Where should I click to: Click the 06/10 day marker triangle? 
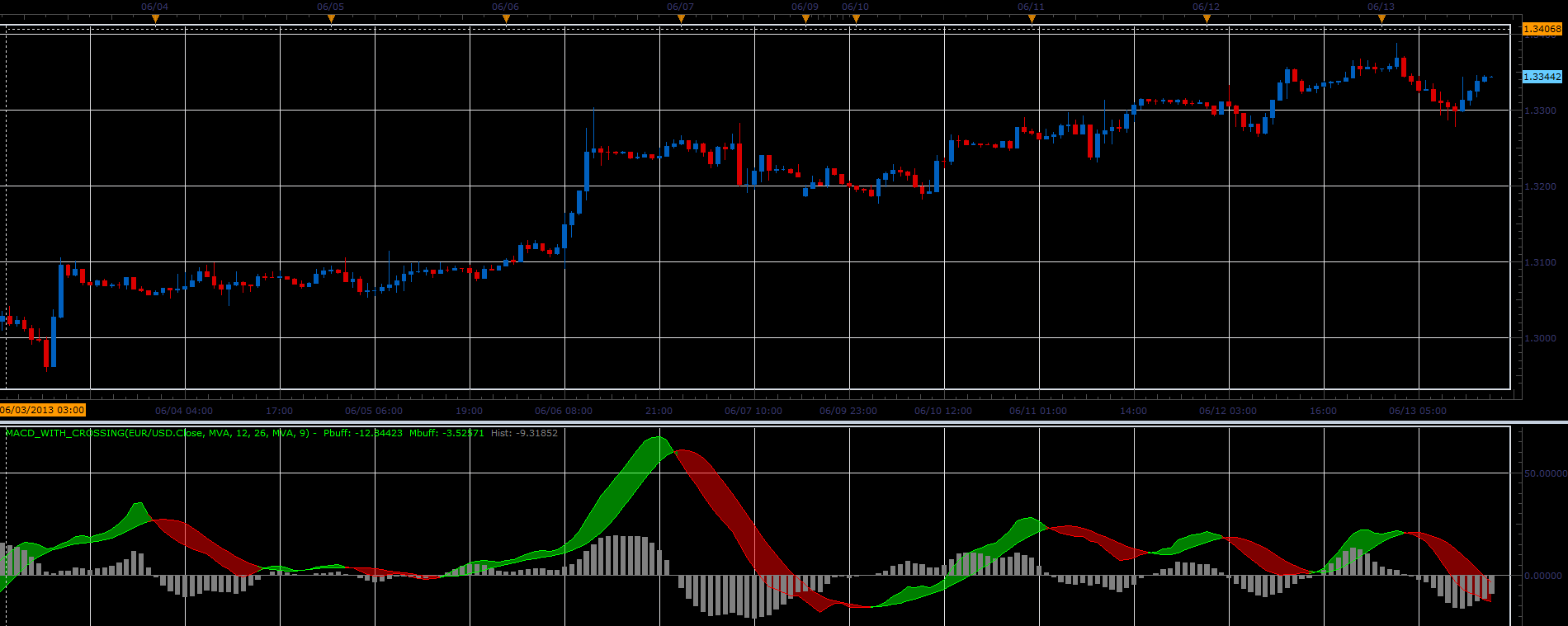(x=856, y=19)
